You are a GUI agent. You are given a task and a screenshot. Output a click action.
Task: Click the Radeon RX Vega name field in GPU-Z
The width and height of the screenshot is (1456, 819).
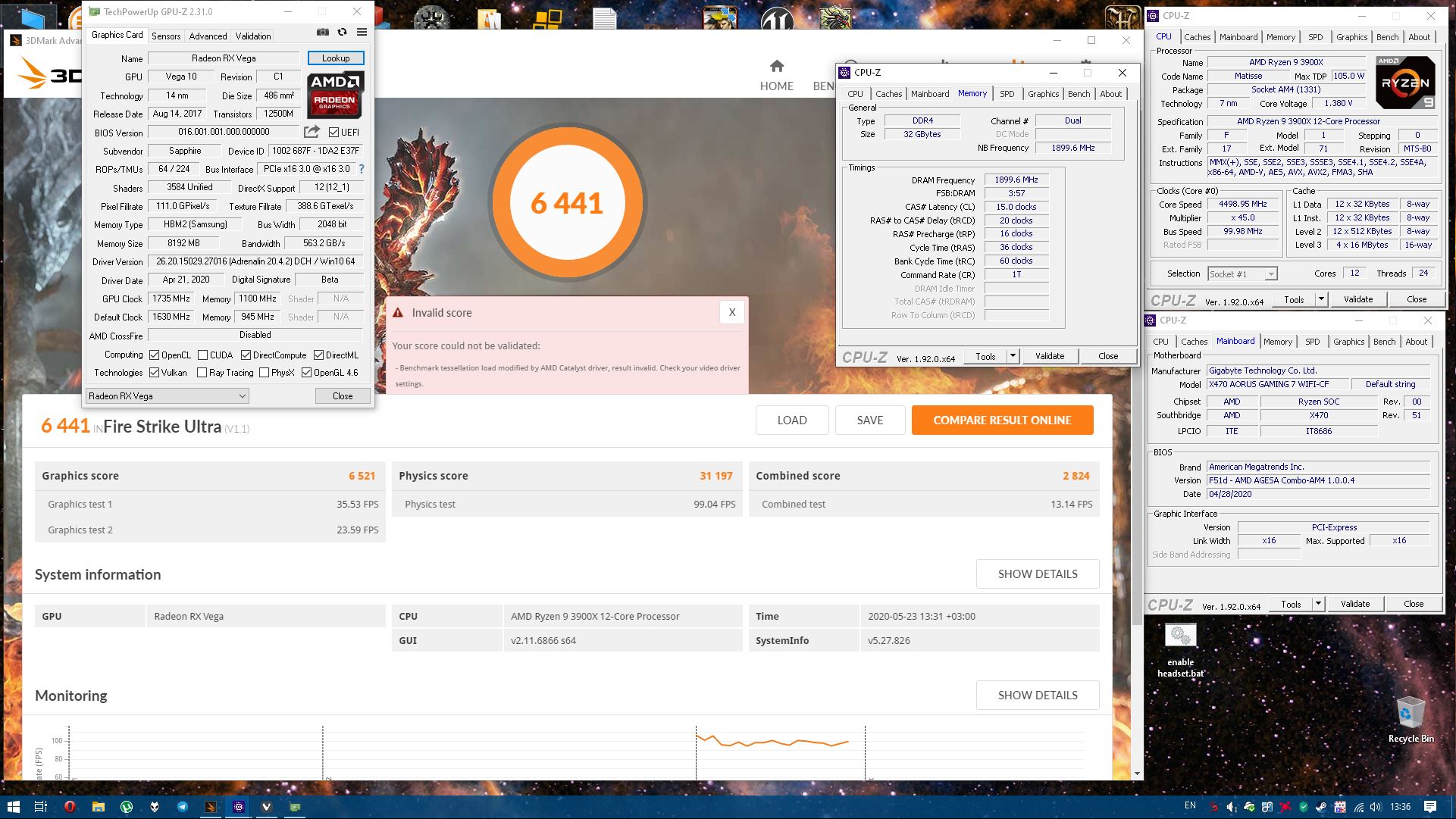(x=224, y=58)
